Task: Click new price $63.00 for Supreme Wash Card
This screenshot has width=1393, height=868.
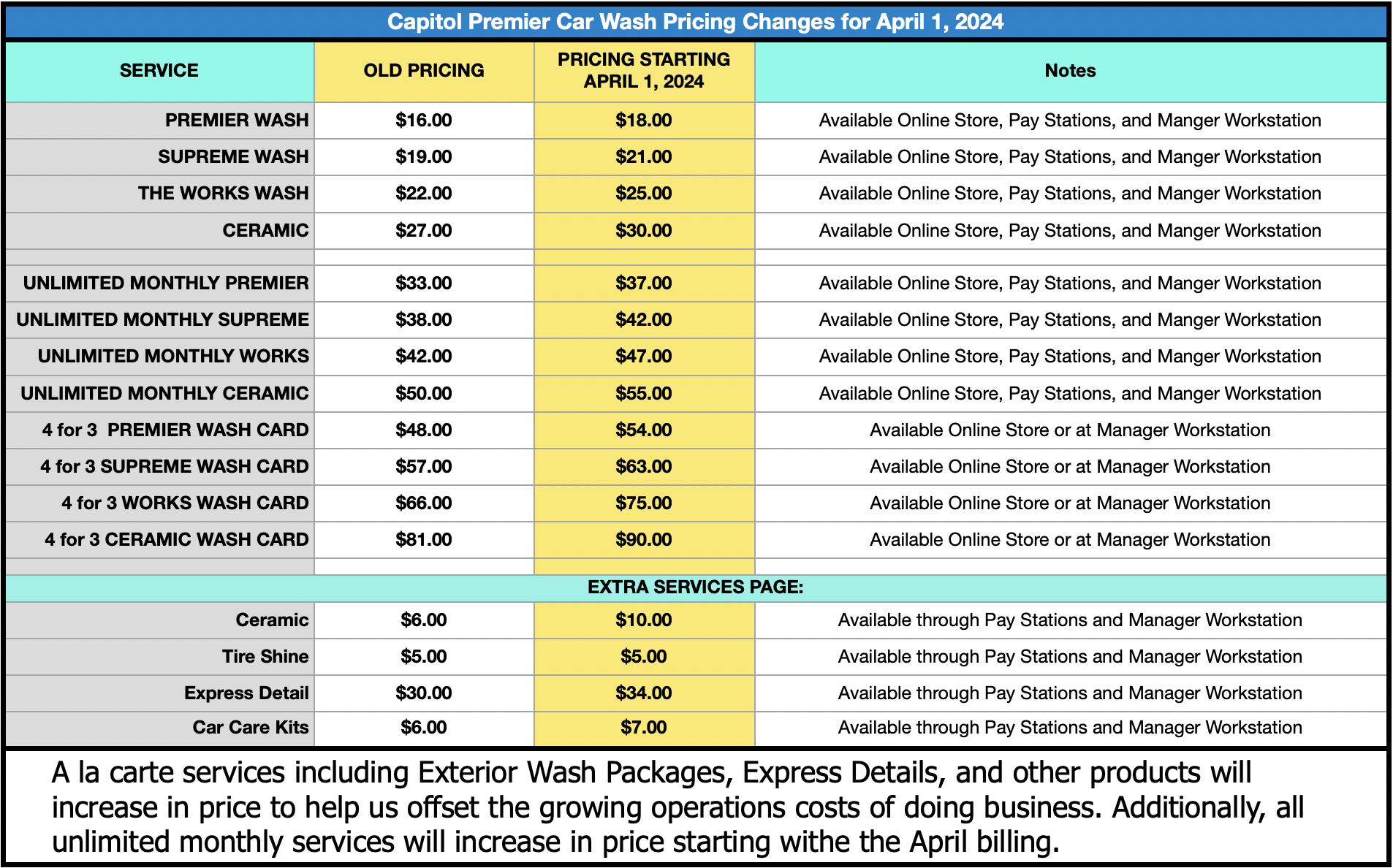Action: (644, 467)
